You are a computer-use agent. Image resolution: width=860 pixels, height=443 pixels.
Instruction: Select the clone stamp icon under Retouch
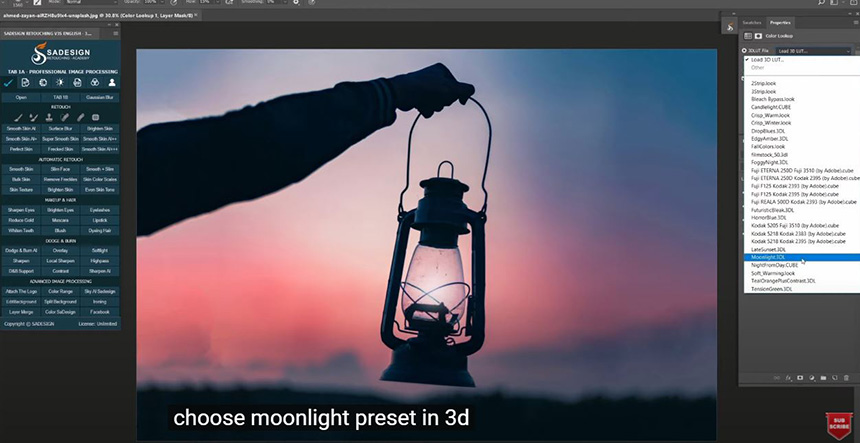(x=49, y=117)
